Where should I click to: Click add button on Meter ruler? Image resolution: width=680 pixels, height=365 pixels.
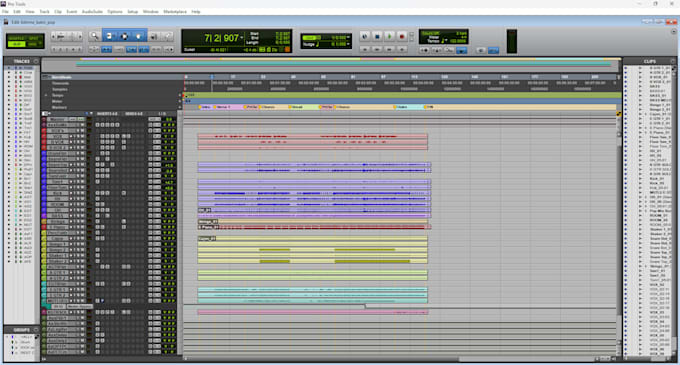(x=180, y=101)
